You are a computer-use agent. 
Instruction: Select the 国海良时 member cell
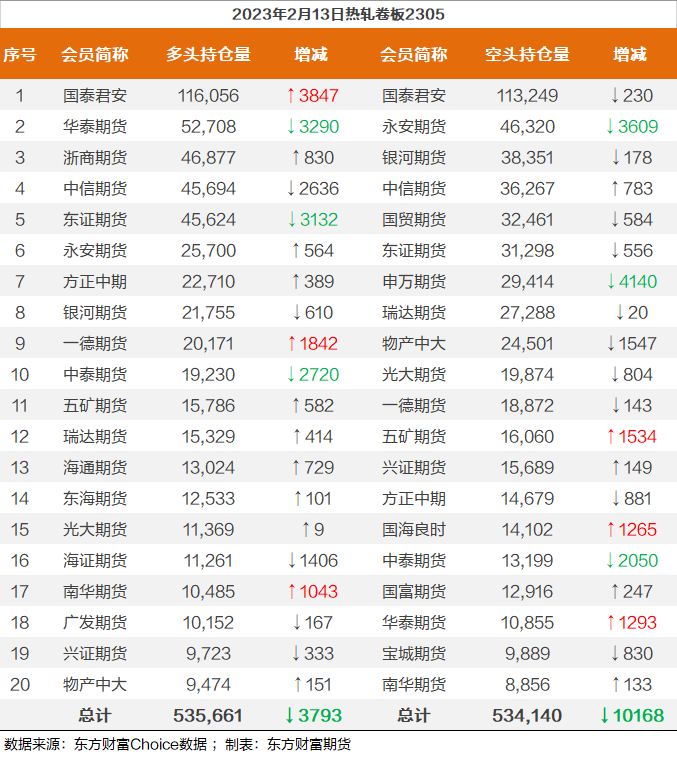pyautogui.click(x=414, y=530)
